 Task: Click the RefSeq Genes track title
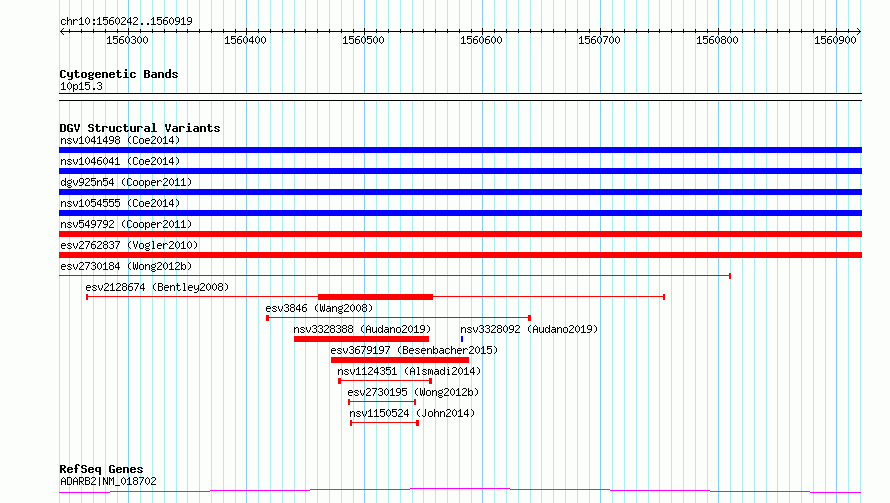click(101, 469)
